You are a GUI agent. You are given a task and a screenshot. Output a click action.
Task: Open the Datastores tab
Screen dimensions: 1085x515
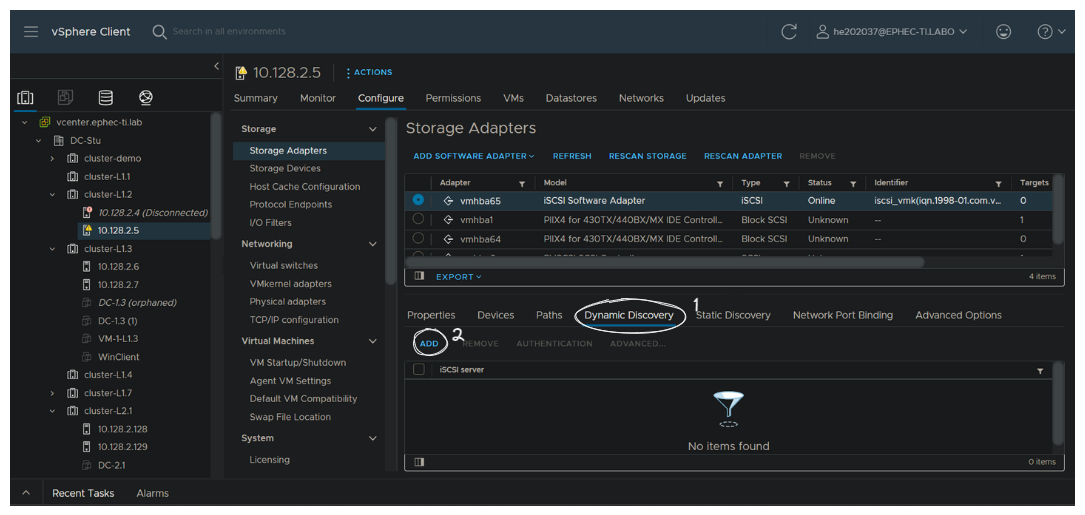(571, 98)
